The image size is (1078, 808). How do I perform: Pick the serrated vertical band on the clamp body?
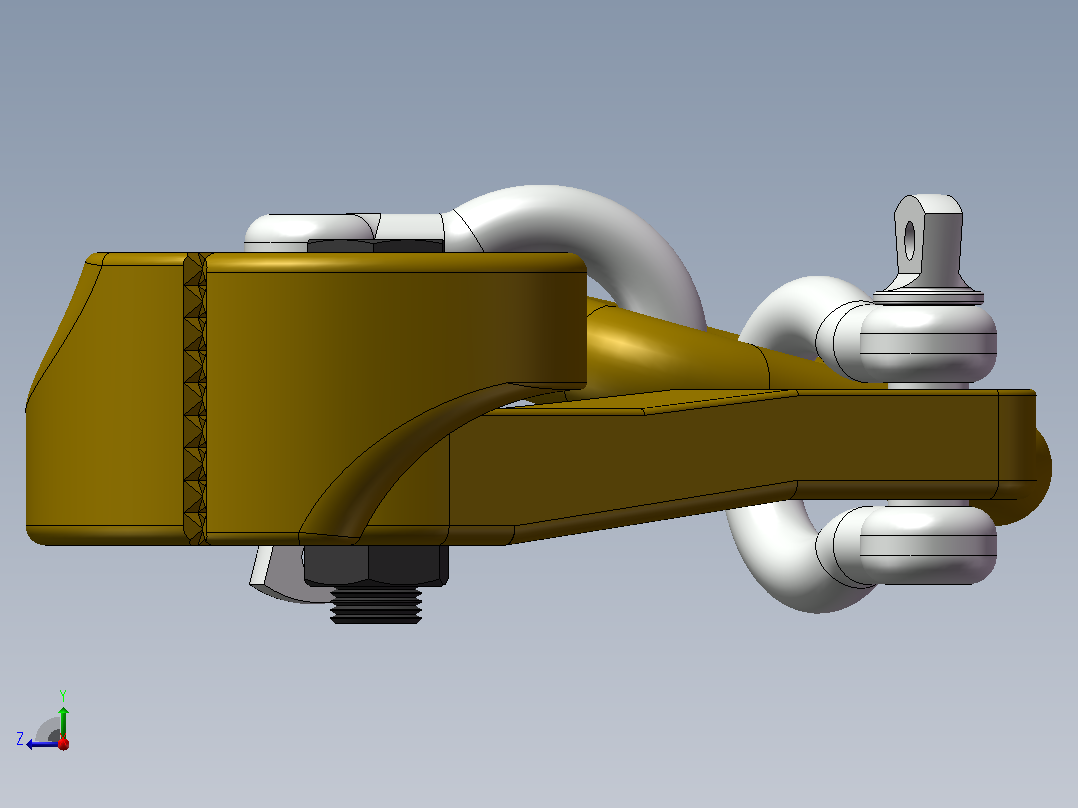pyautogui.click(x=195, y=399)
